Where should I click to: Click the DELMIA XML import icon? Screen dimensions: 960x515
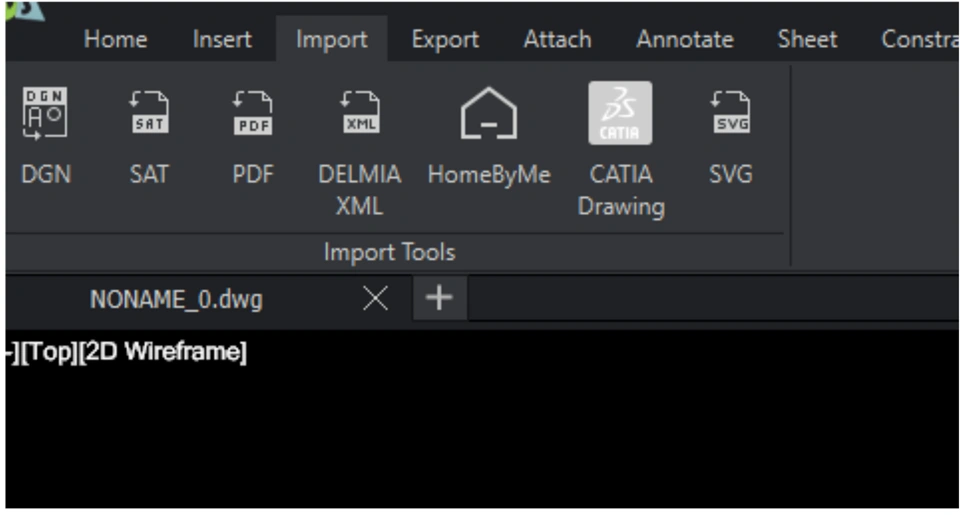point(359,114)
